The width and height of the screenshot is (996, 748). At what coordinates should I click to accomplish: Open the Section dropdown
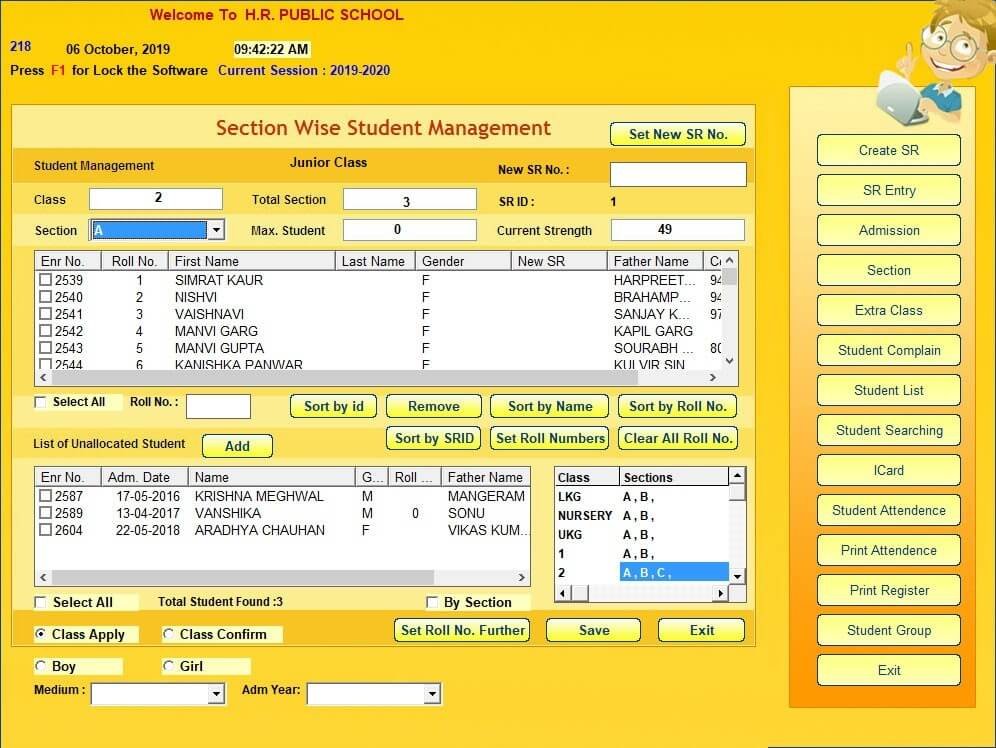(216, 230)
